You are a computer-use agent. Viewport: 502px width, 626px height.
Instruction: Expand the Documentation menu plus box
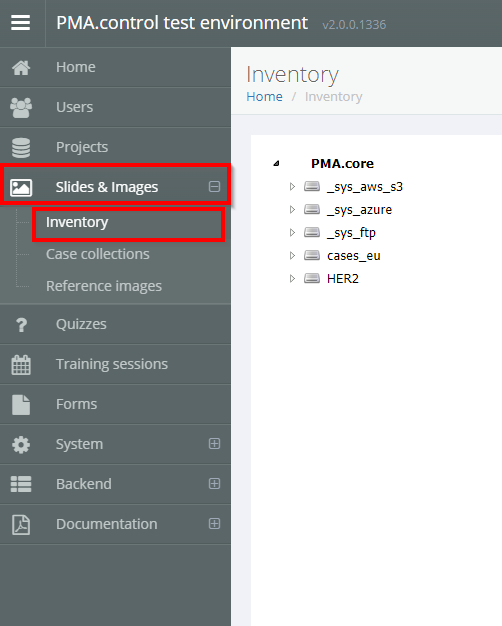(x=214, y=523)
